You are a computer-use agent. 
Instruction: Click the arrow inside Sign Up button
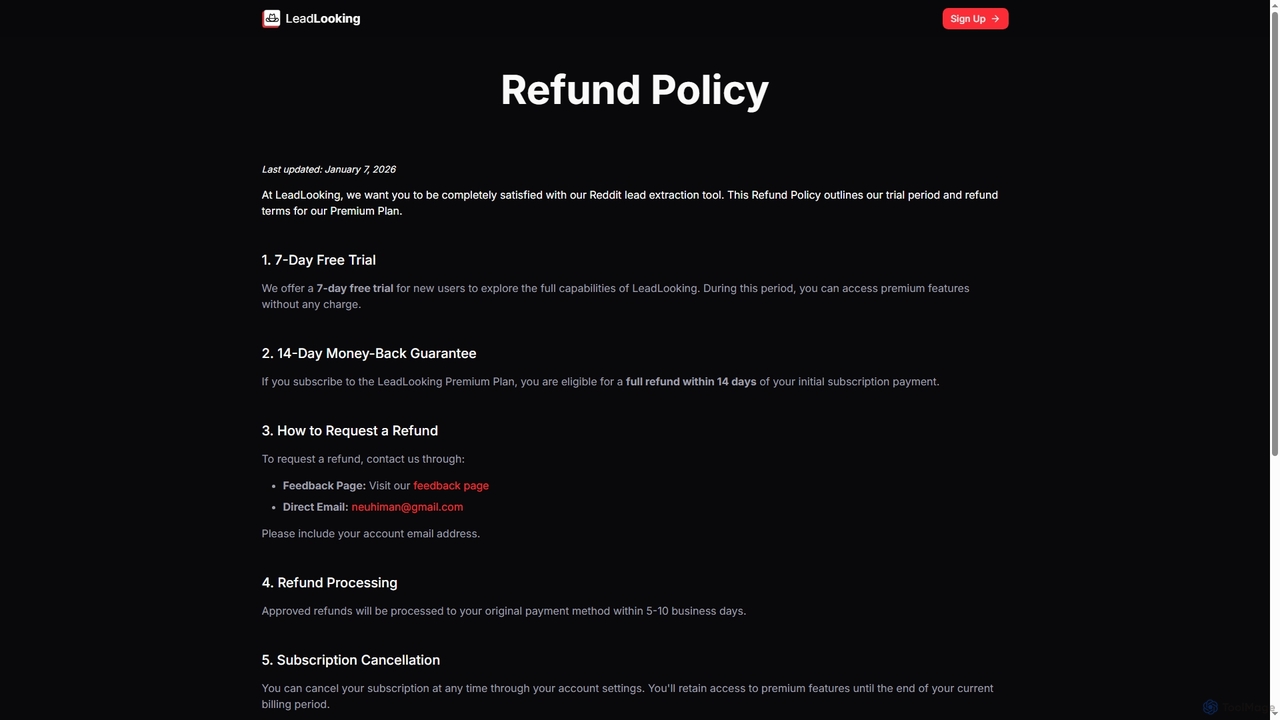[995, 19]
